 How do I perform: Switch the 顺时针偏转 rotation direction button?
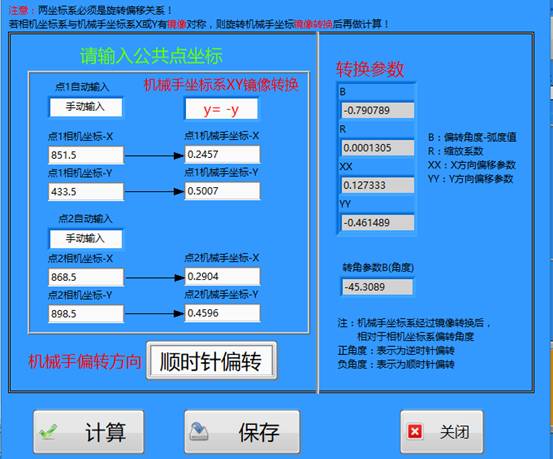coord(211,361)
